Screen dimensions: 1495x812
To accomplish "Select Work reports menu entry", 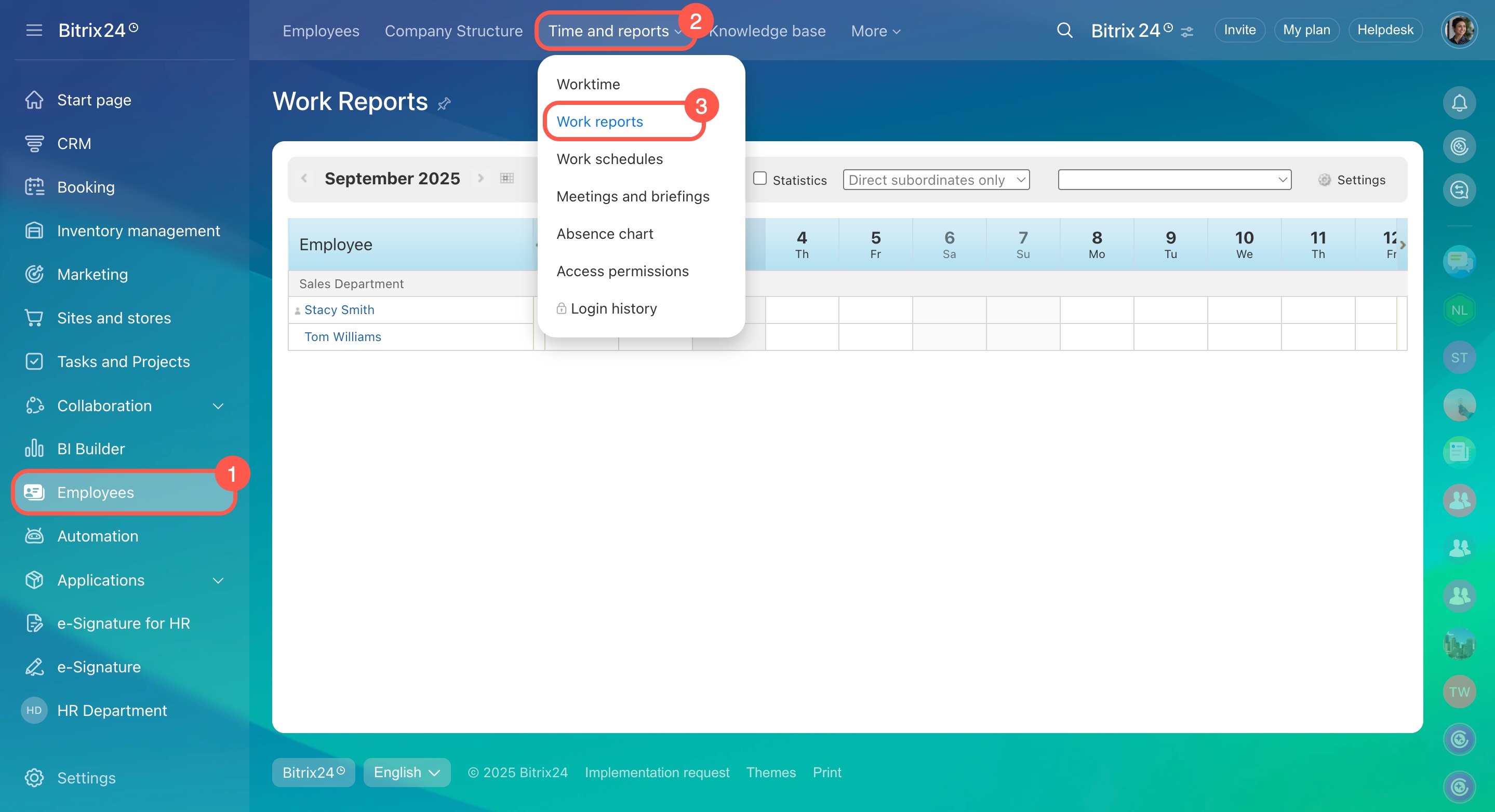I will 599,121.
